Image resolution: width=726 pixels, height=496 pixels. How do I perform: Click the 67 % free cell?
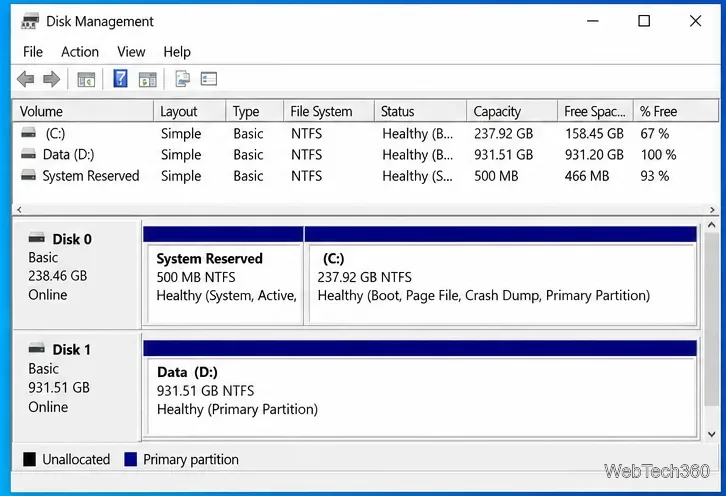655,134
